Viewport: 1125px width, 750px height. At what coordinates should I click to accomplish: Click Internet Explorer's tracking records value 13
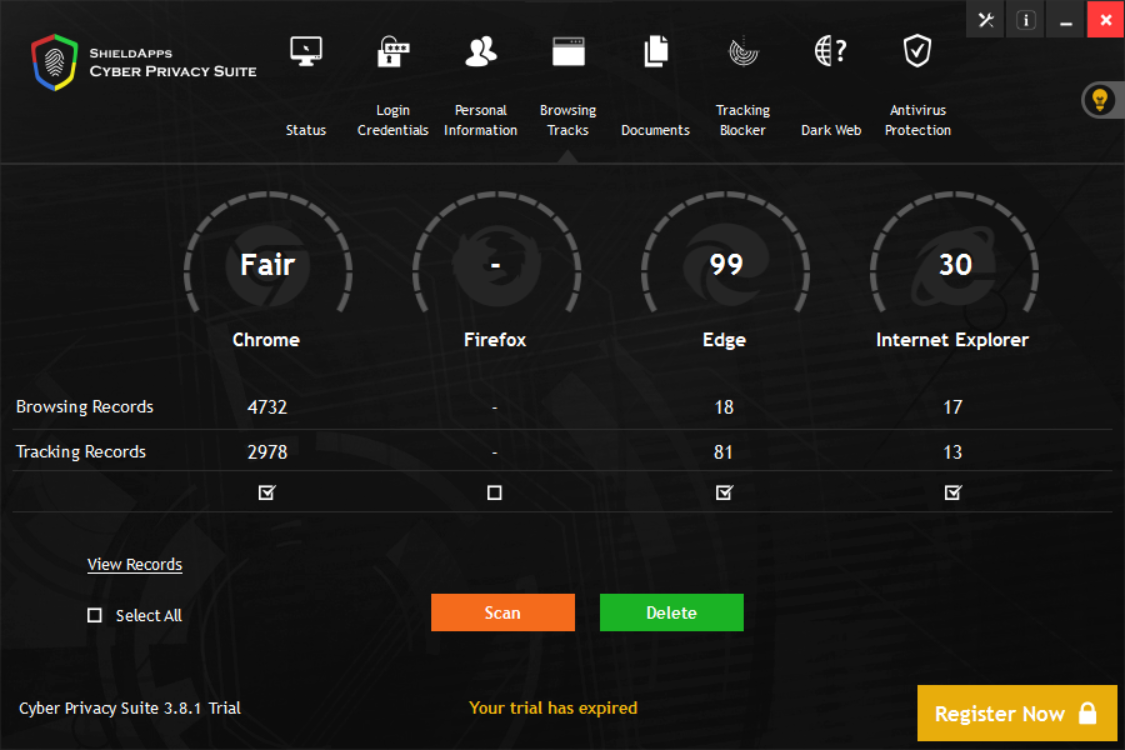[953, 452]
